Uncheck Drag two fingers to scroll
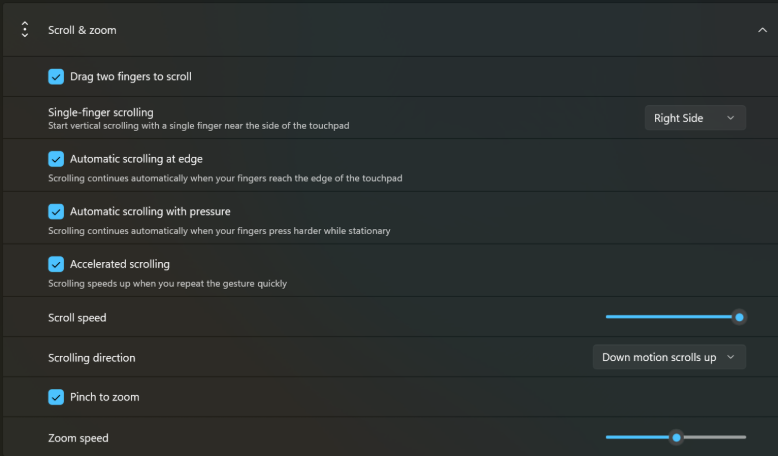The width and height of the screenshot is (778, 456). (56, 77)
